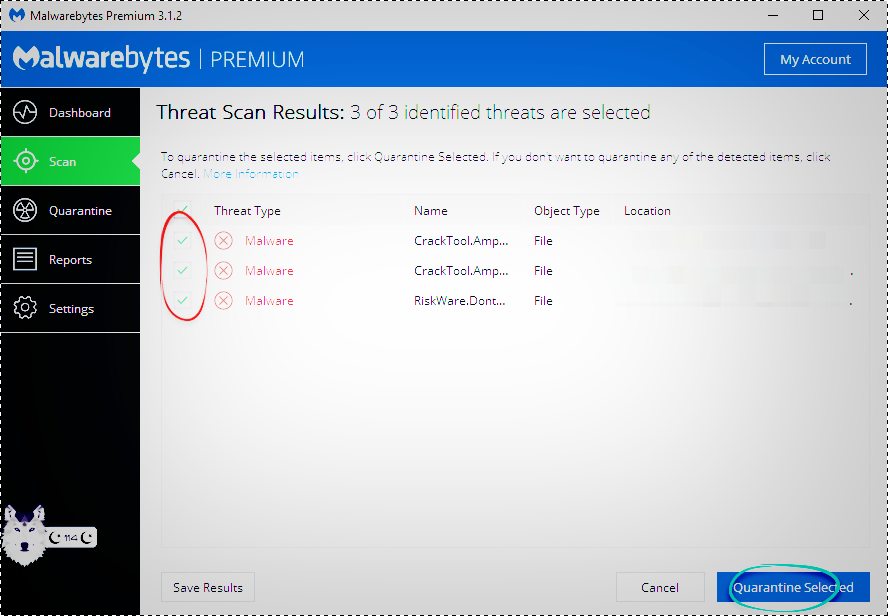The height and width of the screenshot is (616, 888).
Task: Toggle the select-all checkbox in table header
Action: (x=183, y=210)
